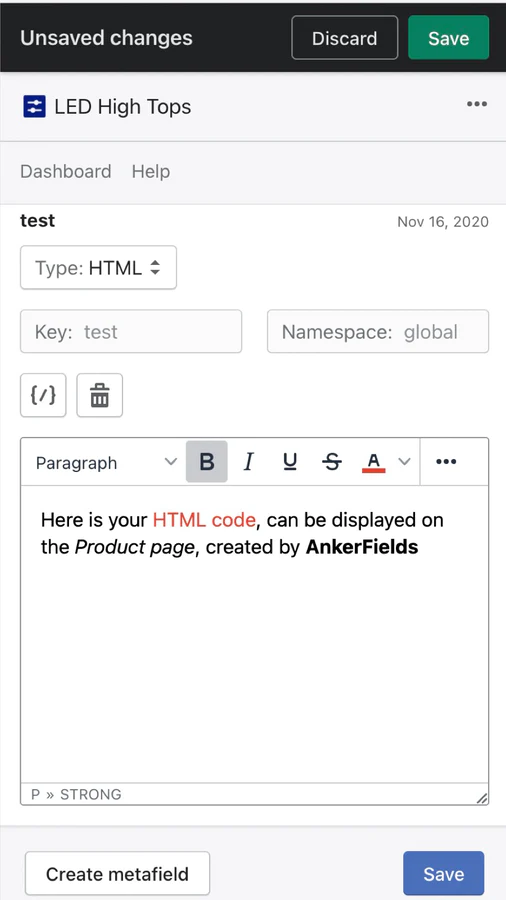
Task: Open LED High Tops more actions menu
Action: click(477, 104)
